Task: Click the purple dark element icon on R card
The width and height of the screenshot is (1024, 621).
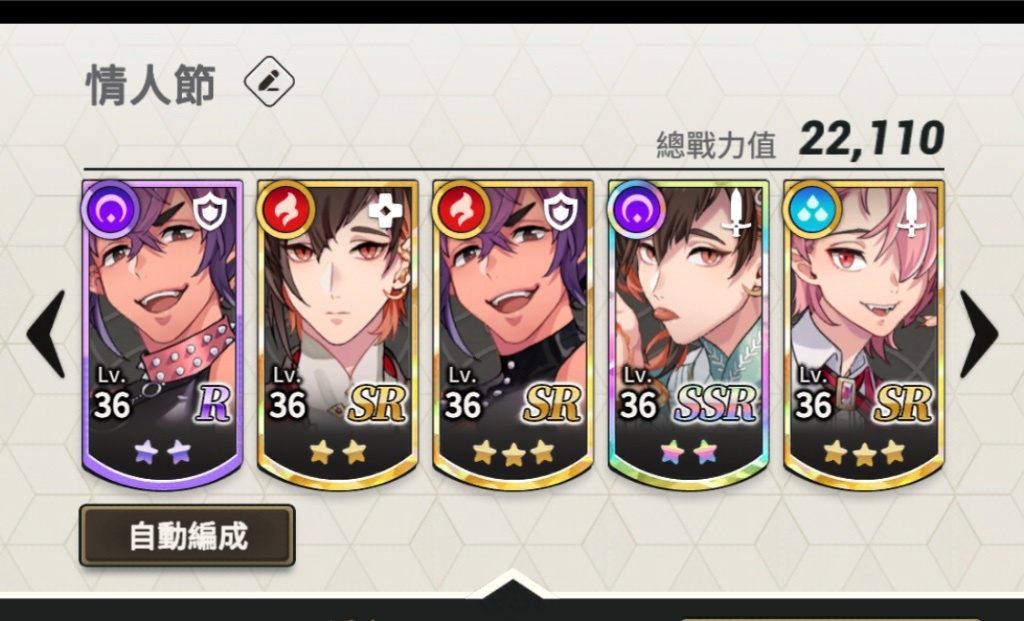Action: 110,210
